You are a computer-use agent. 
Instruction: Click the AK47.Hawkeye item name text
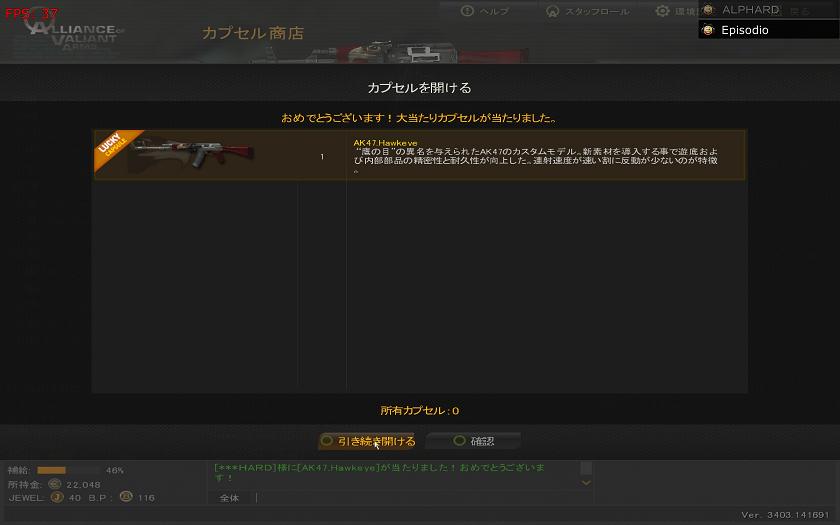tap(385, 142)
